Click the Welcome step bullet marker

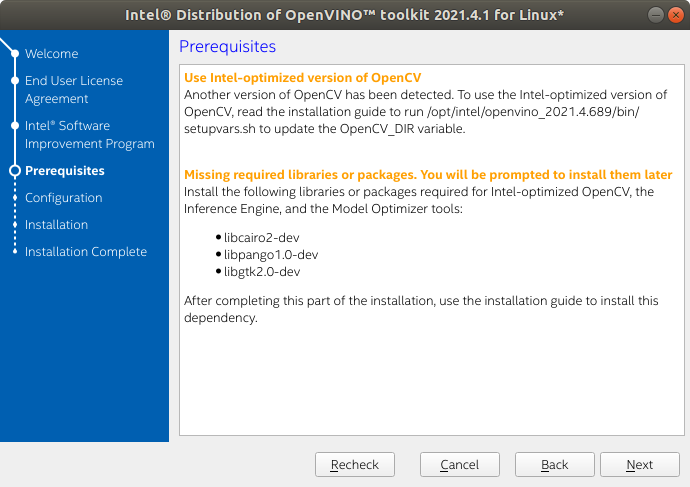14,54
